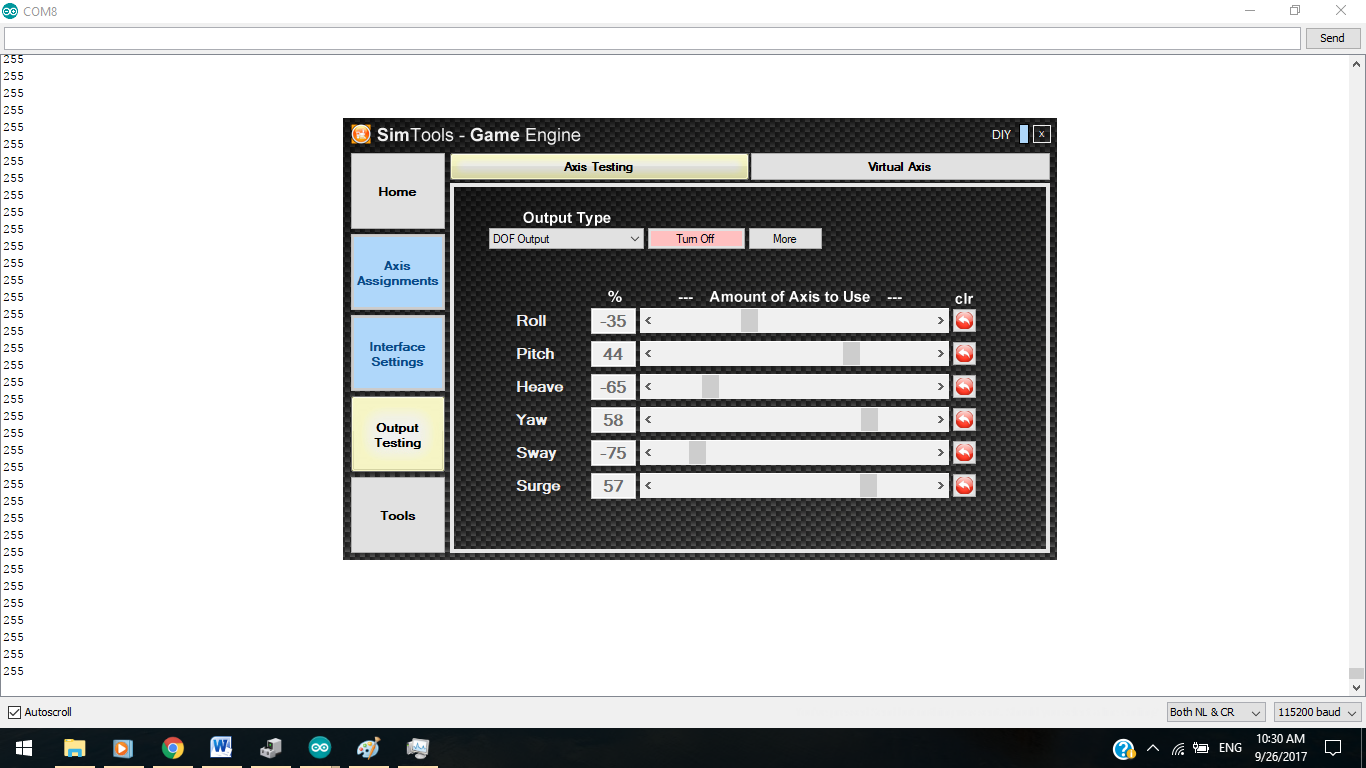Reset the Pitch axis with its clr button
This screenshot has height=768, width=1366.
pyautogui.click(x=964, y=354)
